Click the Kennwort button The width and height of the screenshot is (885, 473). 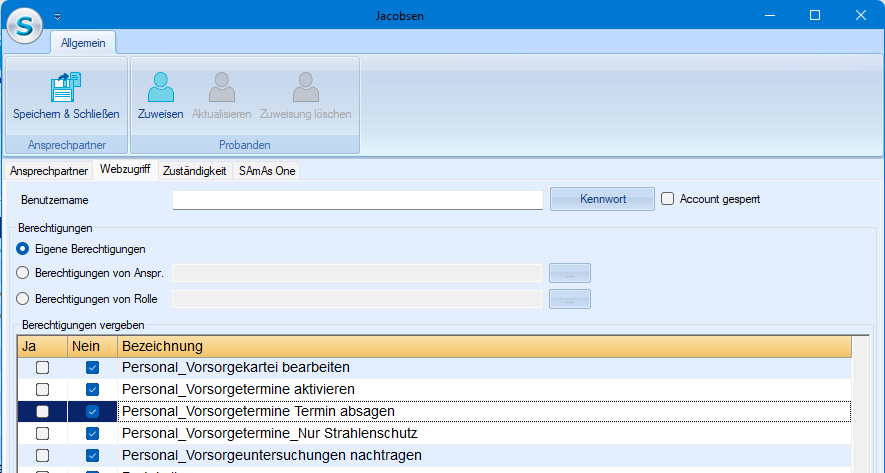[603, 199]
